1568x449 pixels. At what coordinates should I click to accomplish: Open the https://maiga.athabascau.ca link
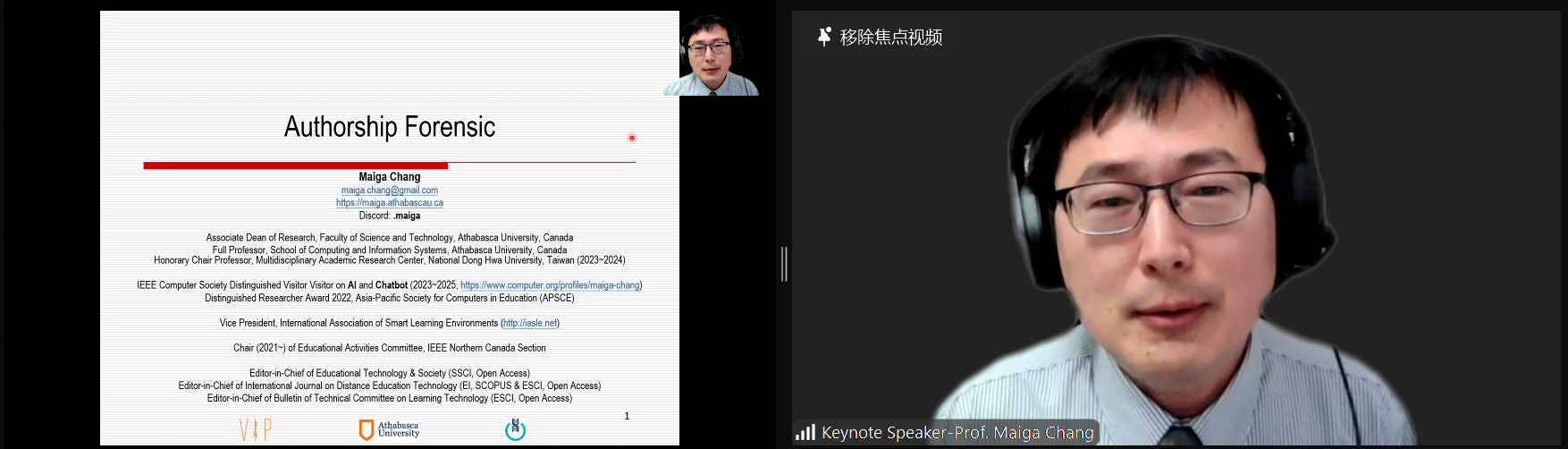[x=389, y=203]
